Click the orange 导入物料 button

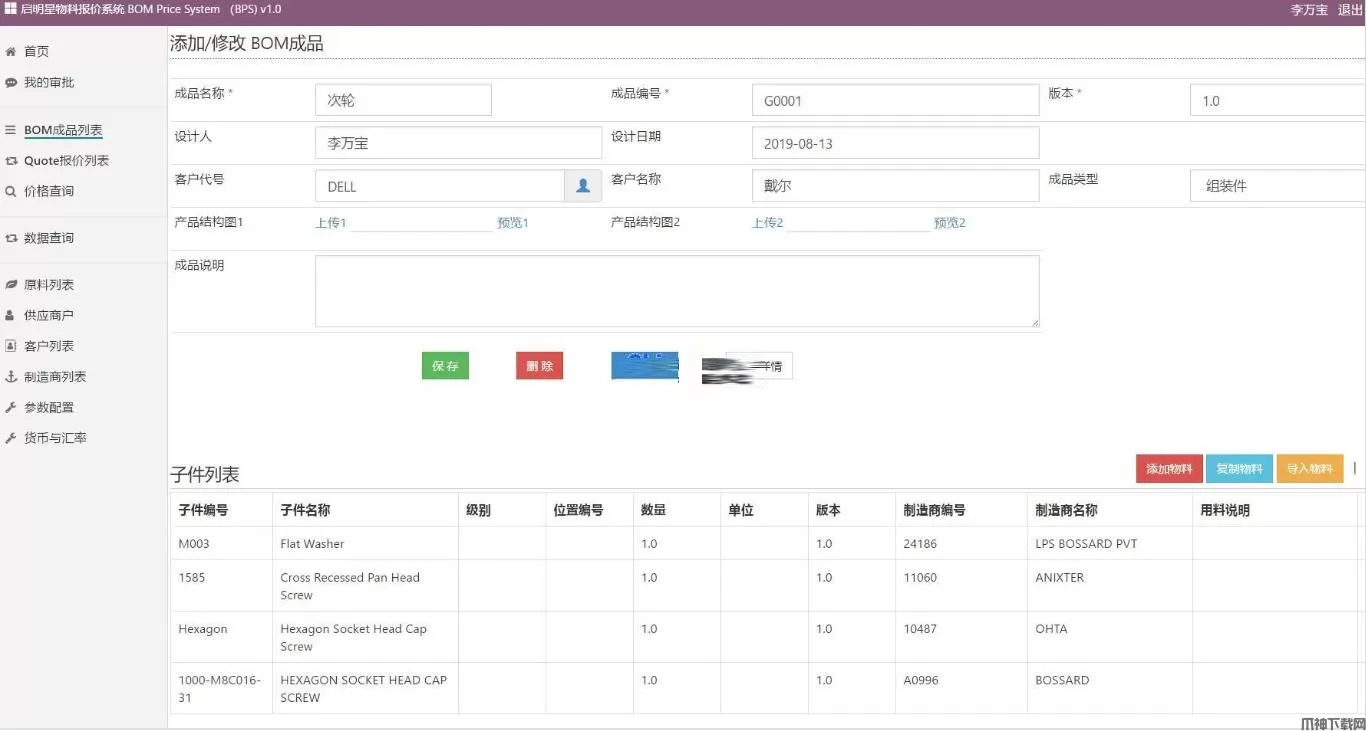click(1309, 469)
